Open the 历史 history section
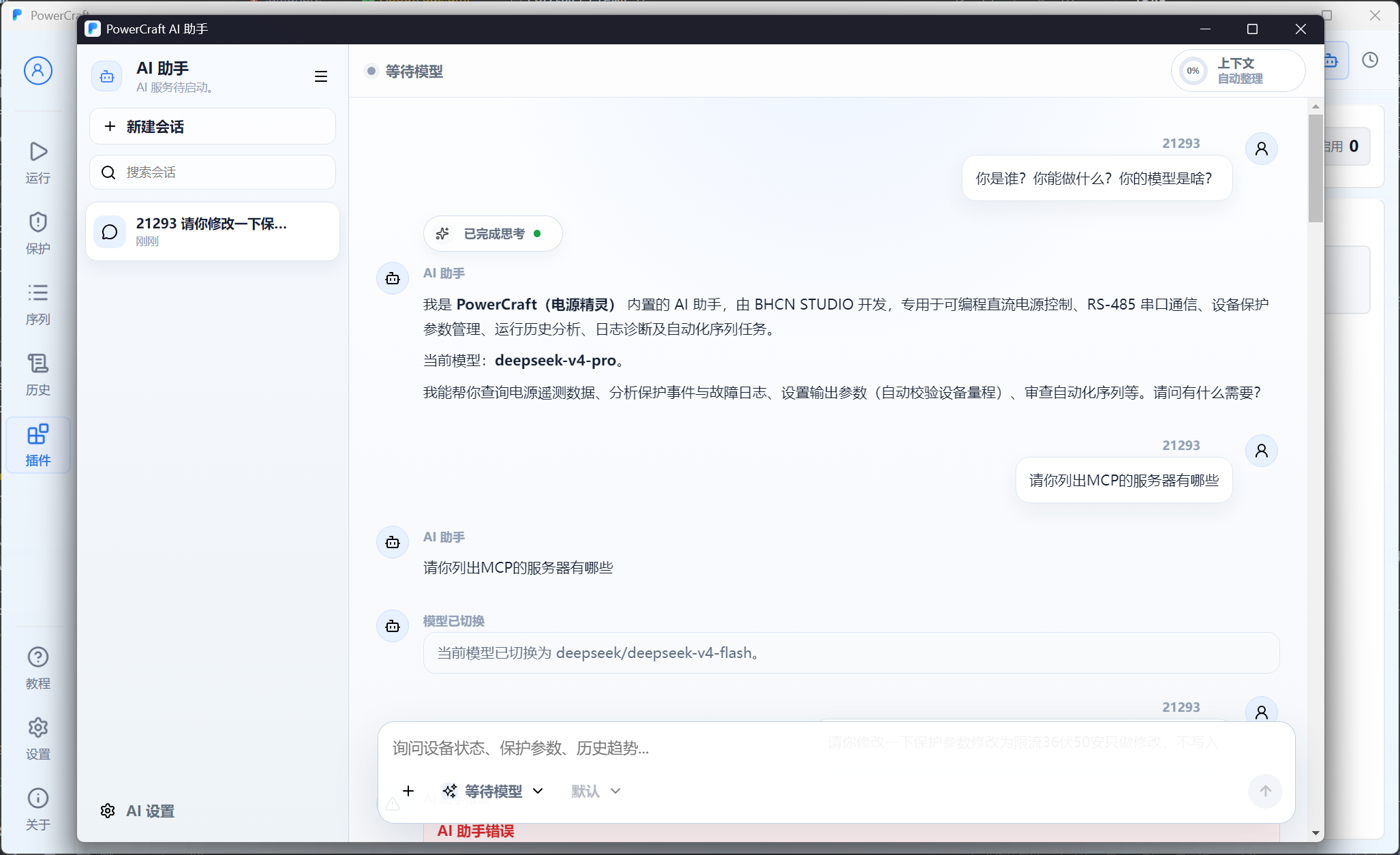Viewport: 1400px width, 855px height. [x=38, y=374]
